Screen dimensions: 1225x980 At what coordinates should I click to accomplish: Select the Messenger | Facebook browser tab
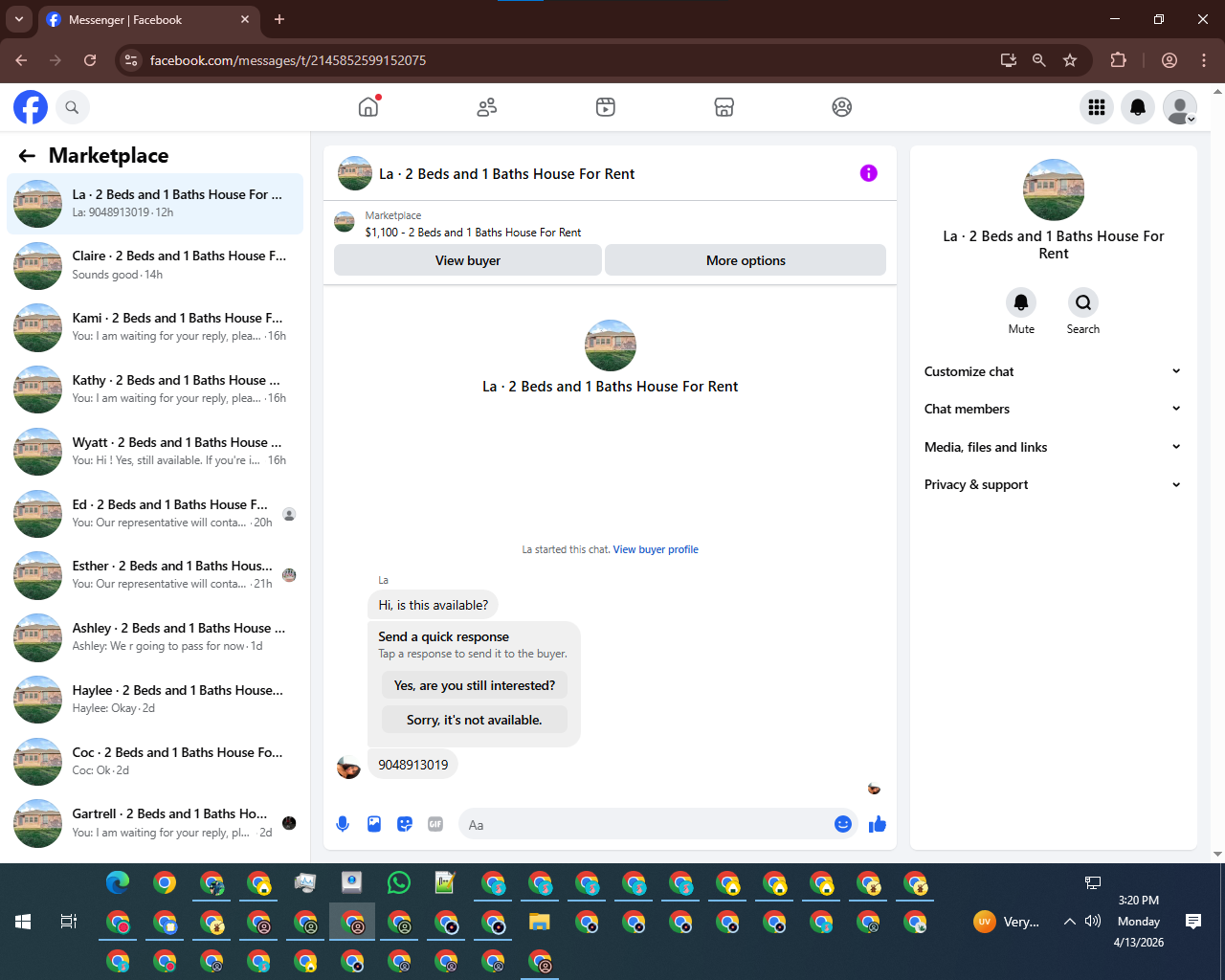148,19
